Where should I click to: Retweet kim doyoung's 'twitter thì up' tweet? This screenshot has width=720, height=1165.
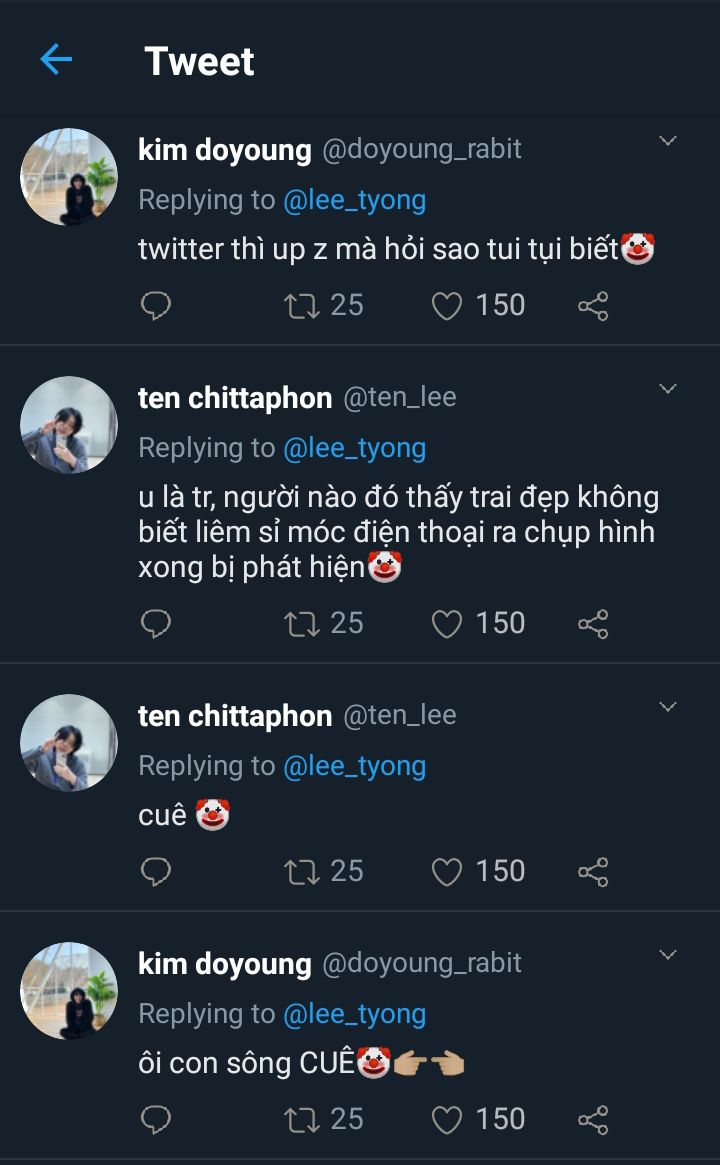point(299,305)
